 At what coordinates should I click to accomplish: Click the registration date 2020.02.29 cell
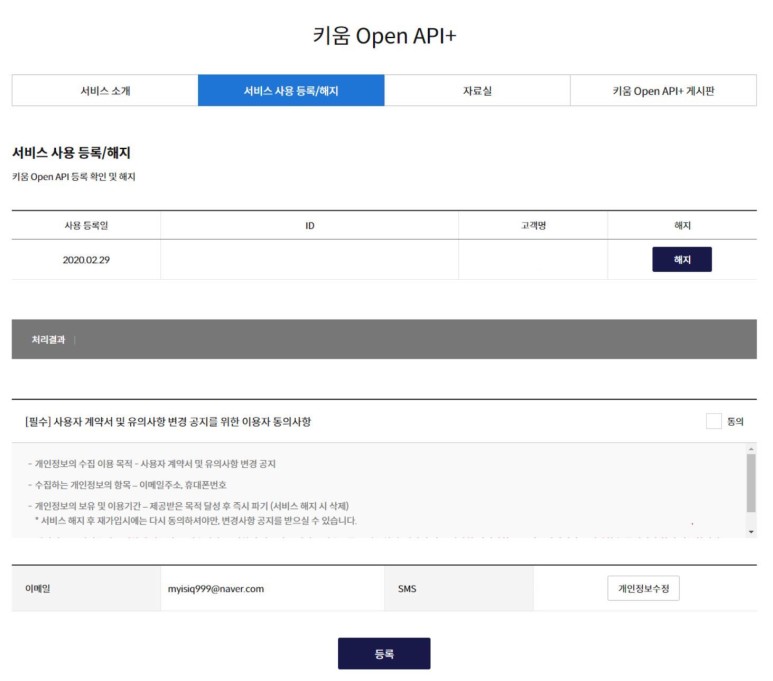[86, 260]
